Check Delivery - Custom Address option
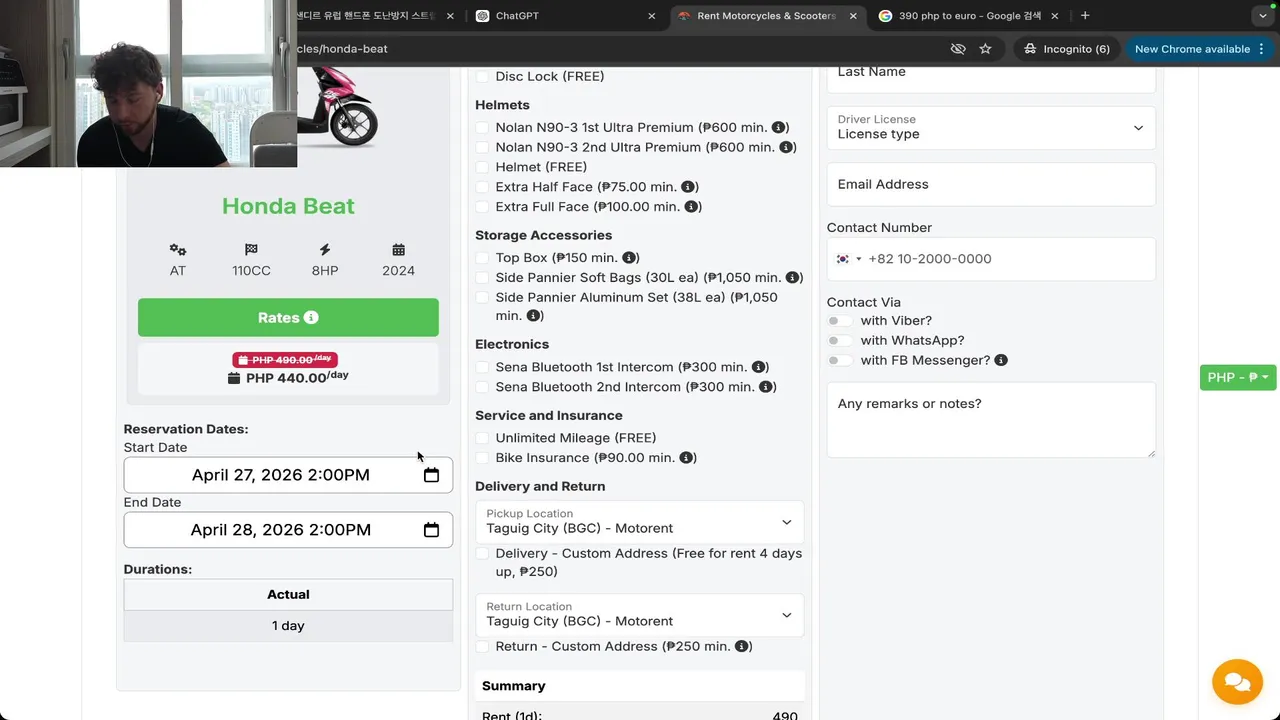This screenshot has width=1280, height=720. point(482,554)
